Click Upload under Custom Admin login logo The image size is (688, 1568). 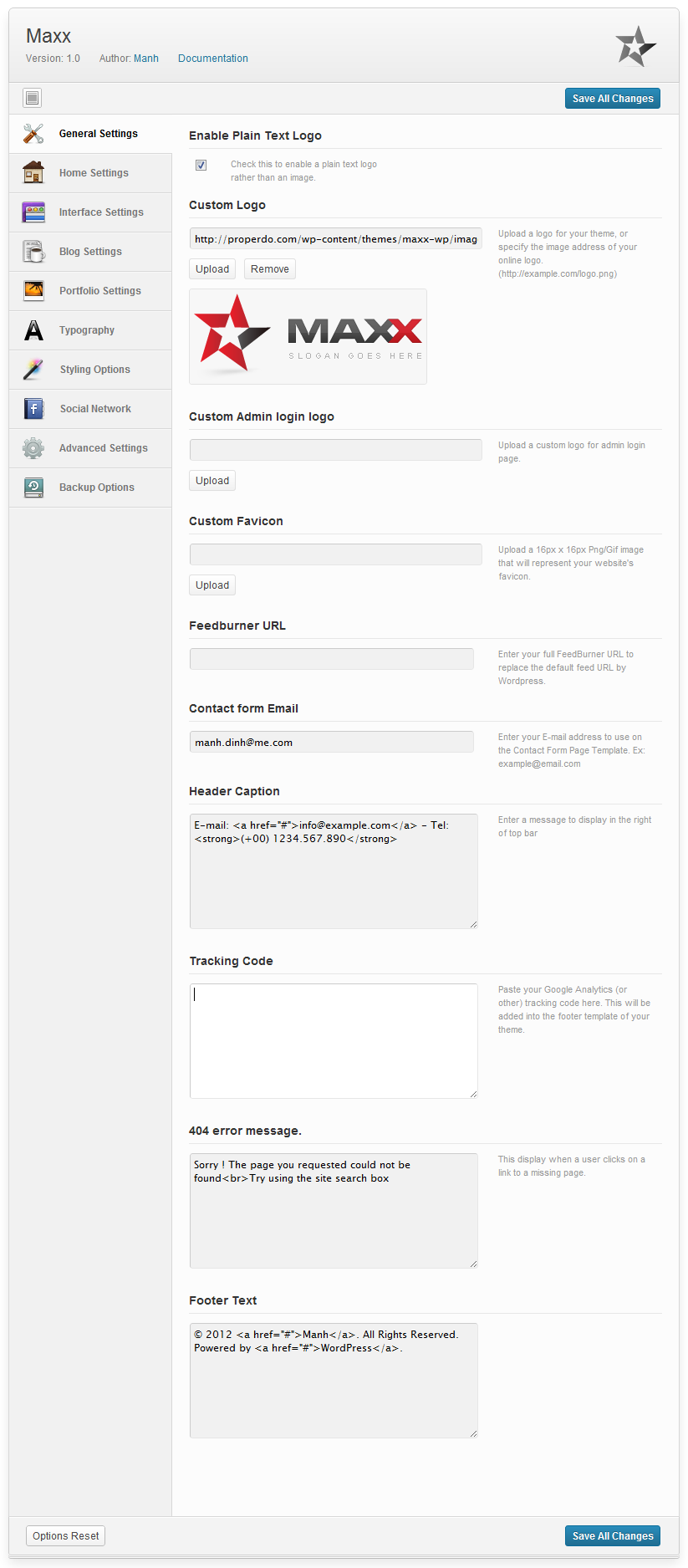tap(212, 481)
